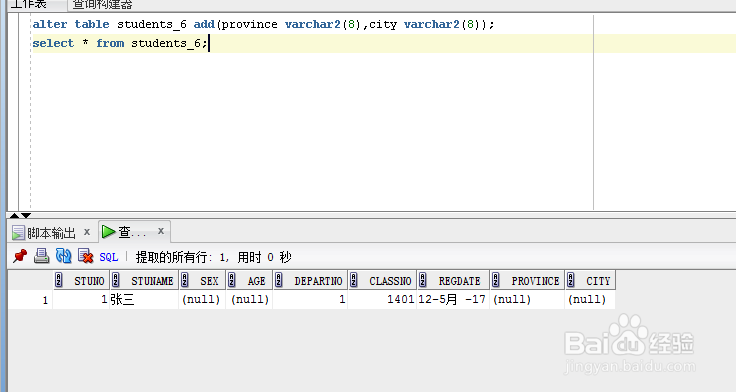736x392 pixels.
Task: Place cursor in the alter table line
Action: point(263,24)
